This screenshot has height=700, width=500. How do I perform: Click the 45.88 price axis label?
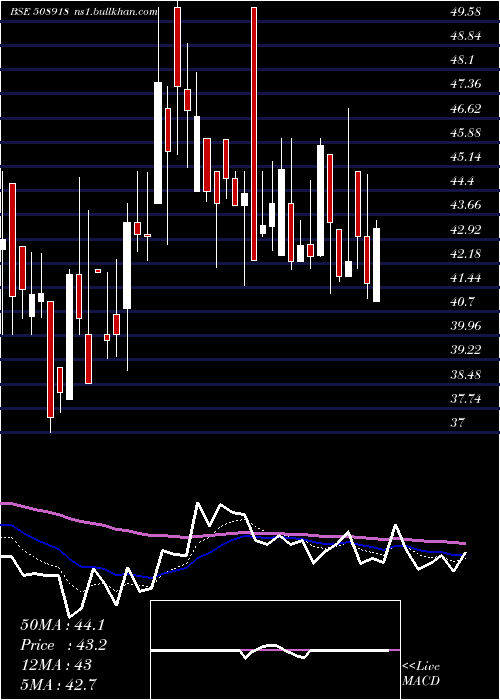coord(466,133)
